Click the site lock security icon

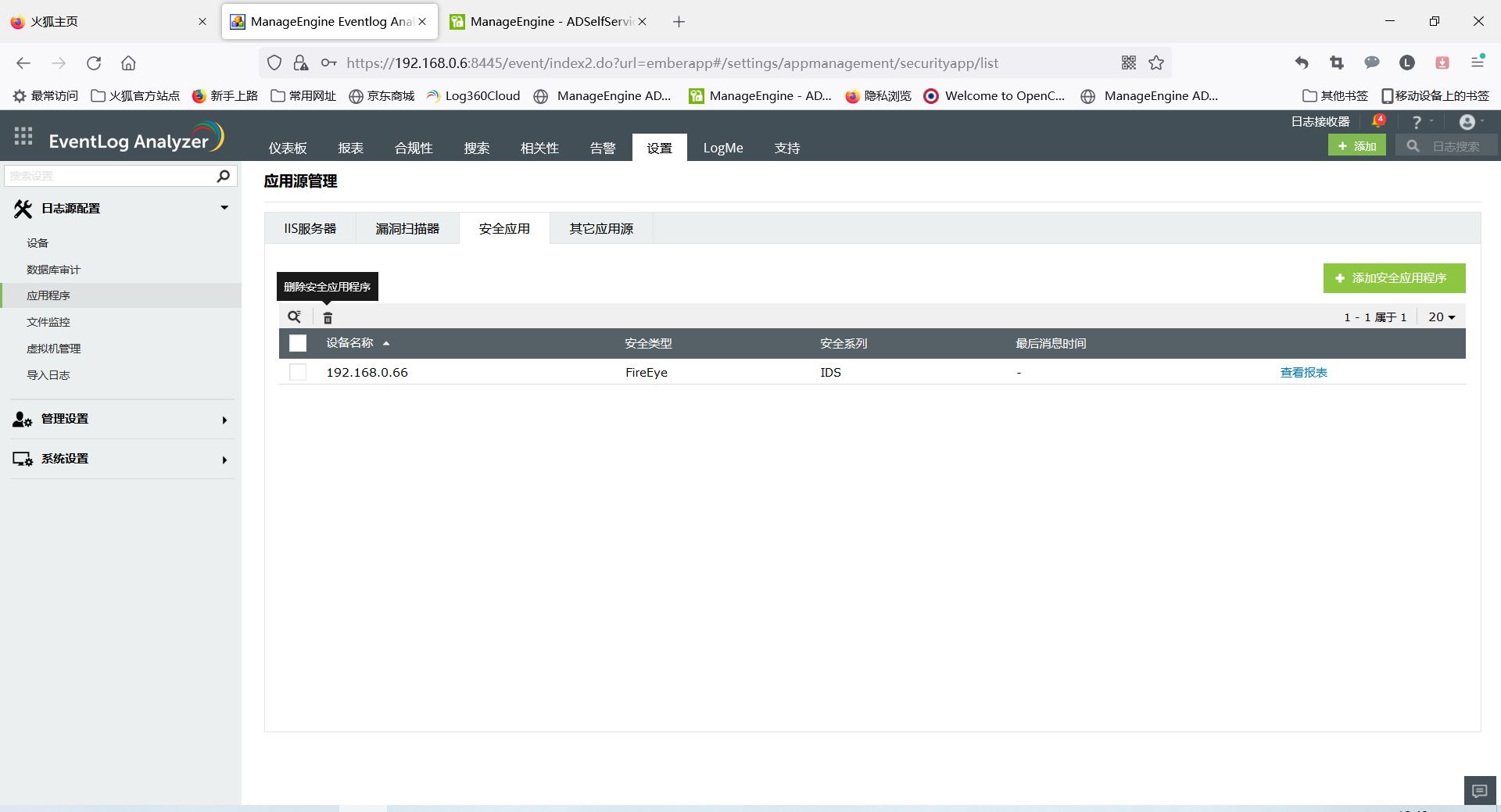click(301, 63)
